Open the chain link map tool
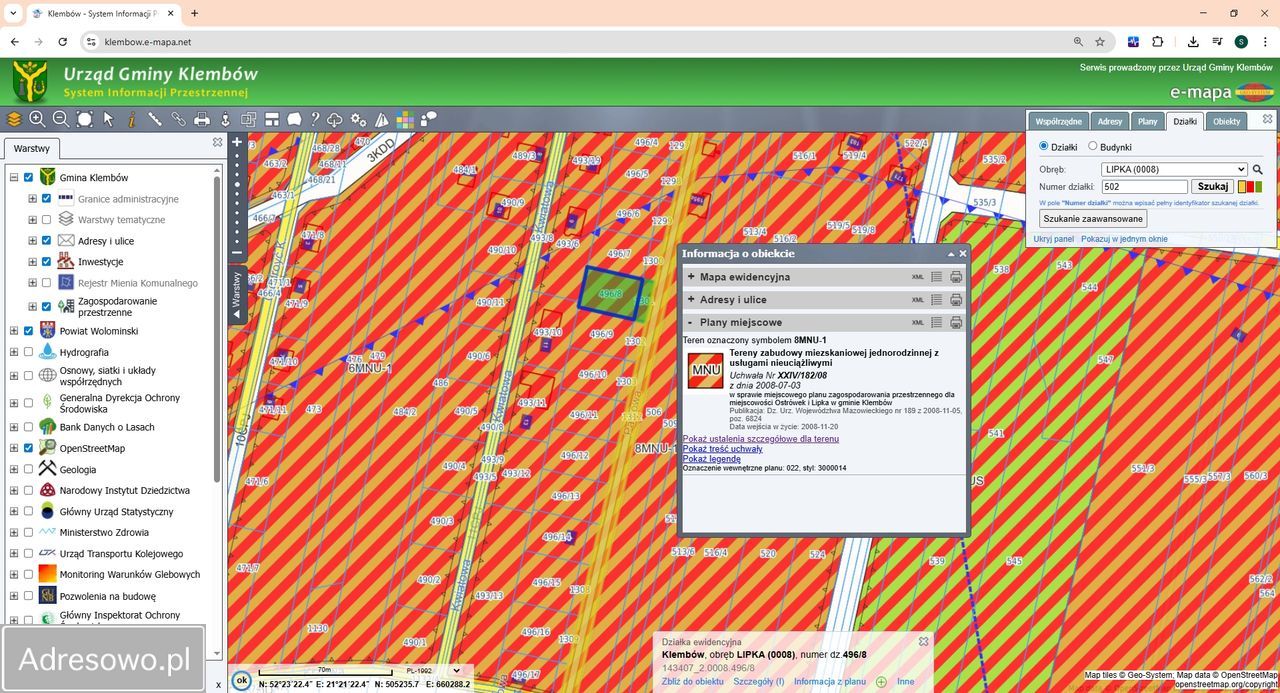Image resolution: width=1280 pixels, height=693 pixels. point(178,119)
